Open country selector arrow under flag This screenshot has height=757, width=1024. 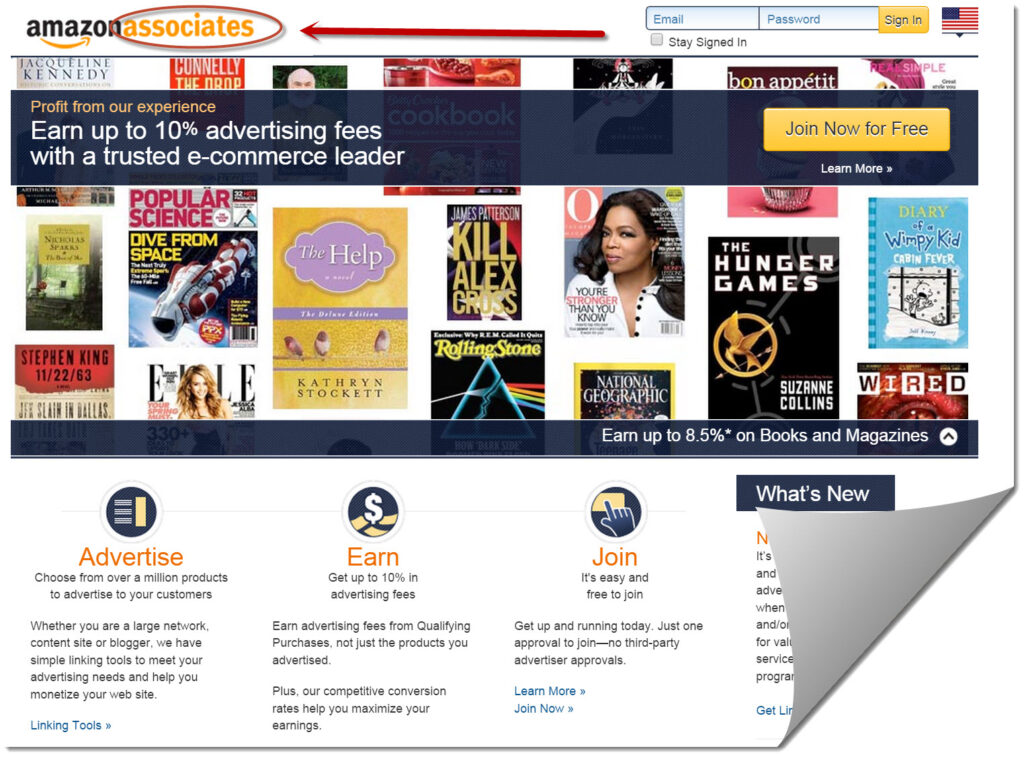[959, 35]
